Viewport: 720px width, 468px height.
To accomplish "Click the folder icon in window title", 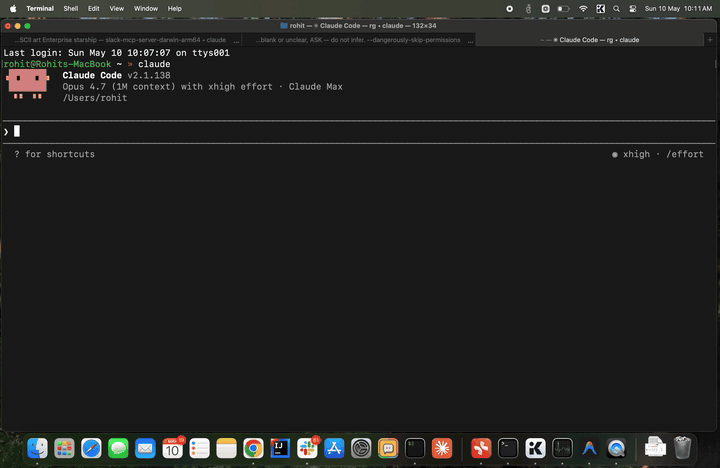I will (x=284, y=26).
